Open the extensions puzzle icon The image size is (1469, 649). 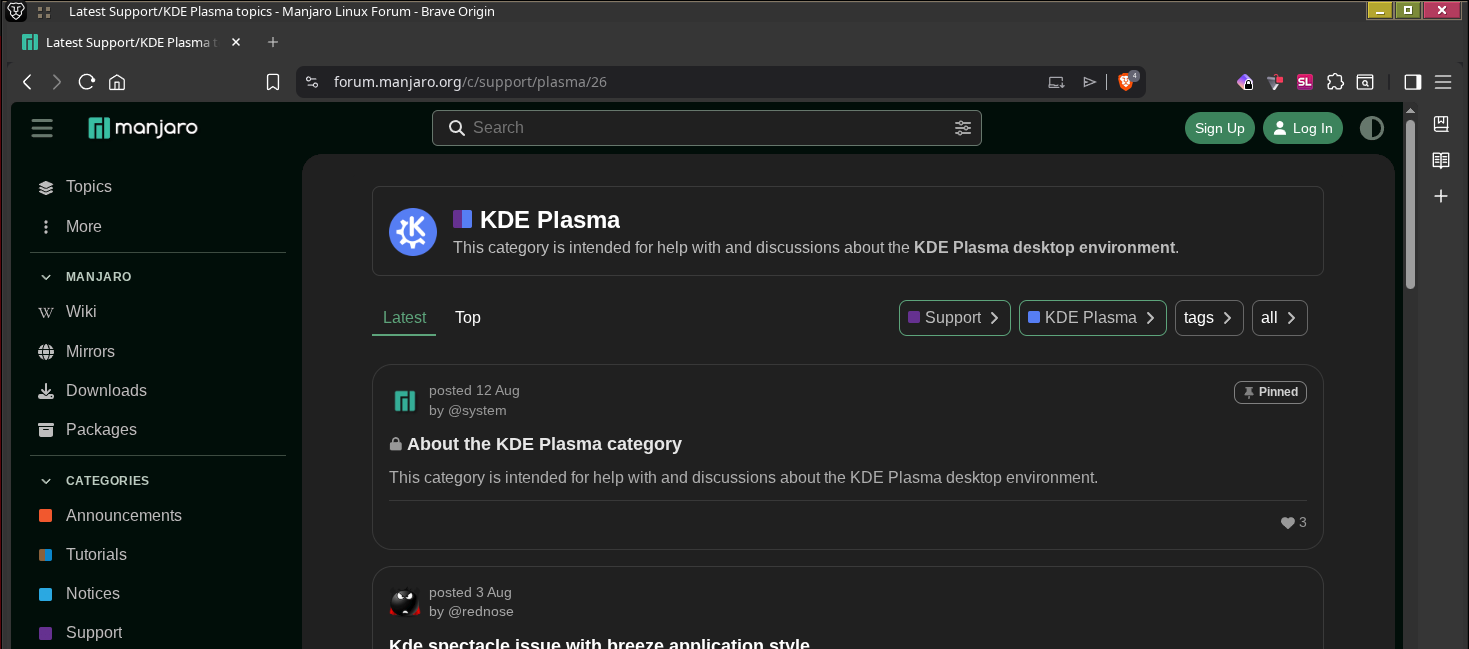click(1335, 82)
